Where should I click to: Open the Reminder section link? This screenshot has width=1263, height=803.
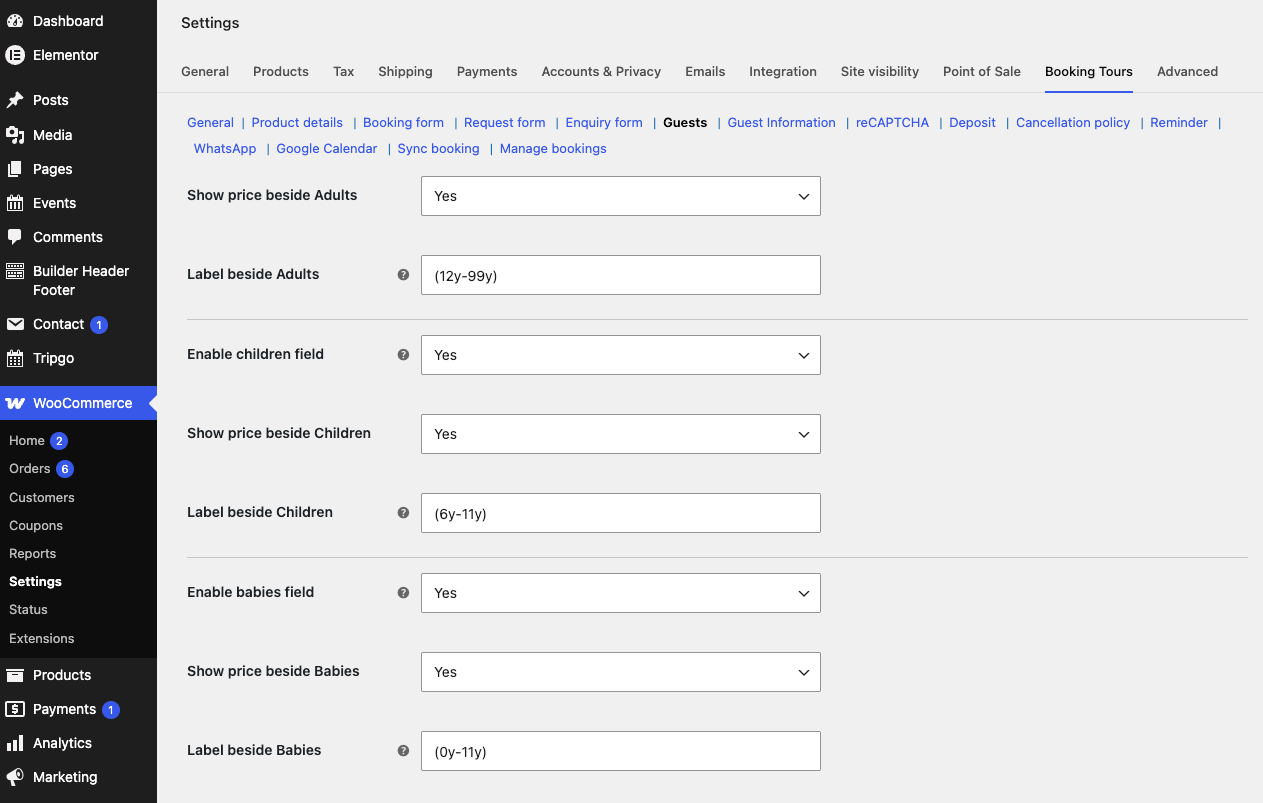[1179, 122]
